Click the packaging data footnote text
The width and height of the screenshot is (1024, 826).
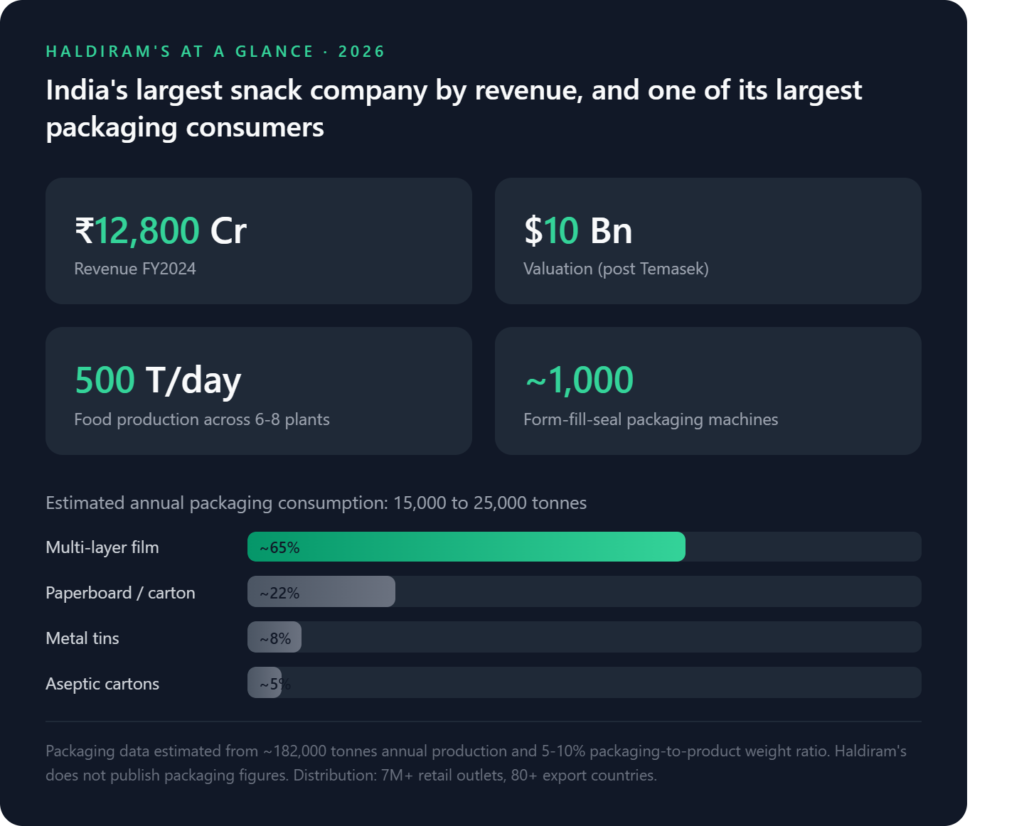pyautogui.click(x=476, y=763)
